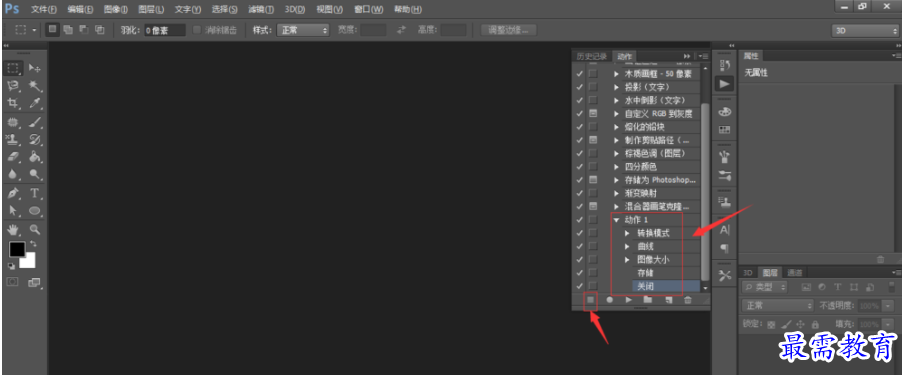Open the 样式 dropdown
Viewport: 903px width, 378px height.
click(x=303, y=30)
